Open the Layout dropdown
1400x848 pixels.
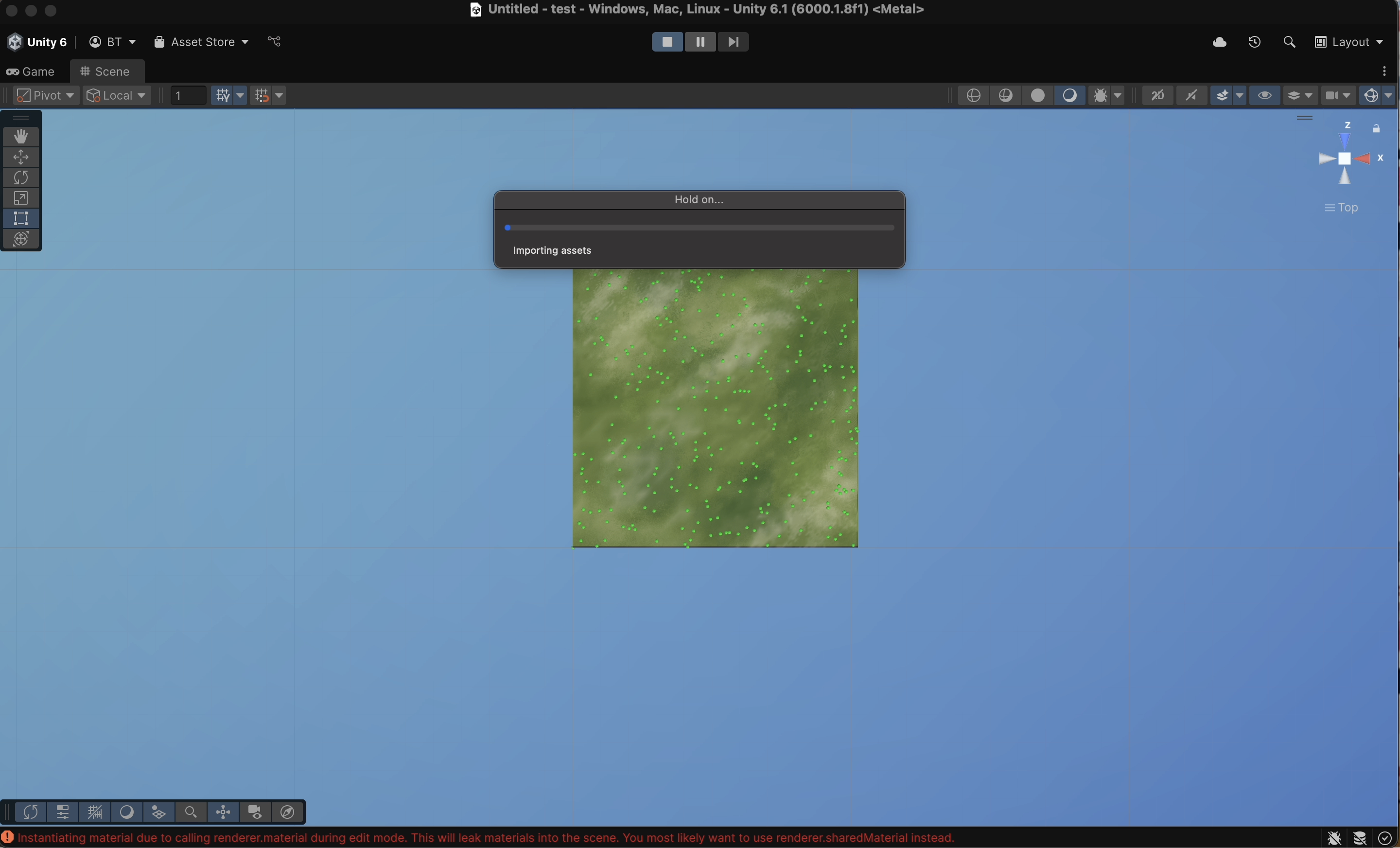click(1349, 42)
